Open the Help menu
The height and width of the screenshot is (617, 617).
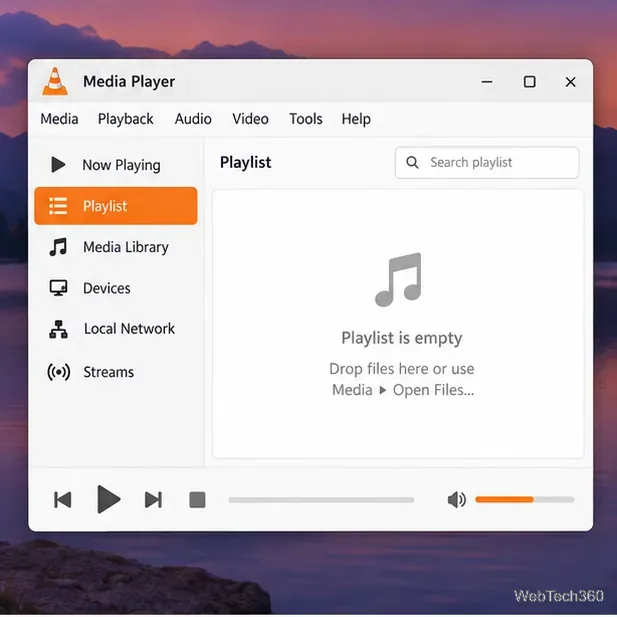(x=356, y=119)
